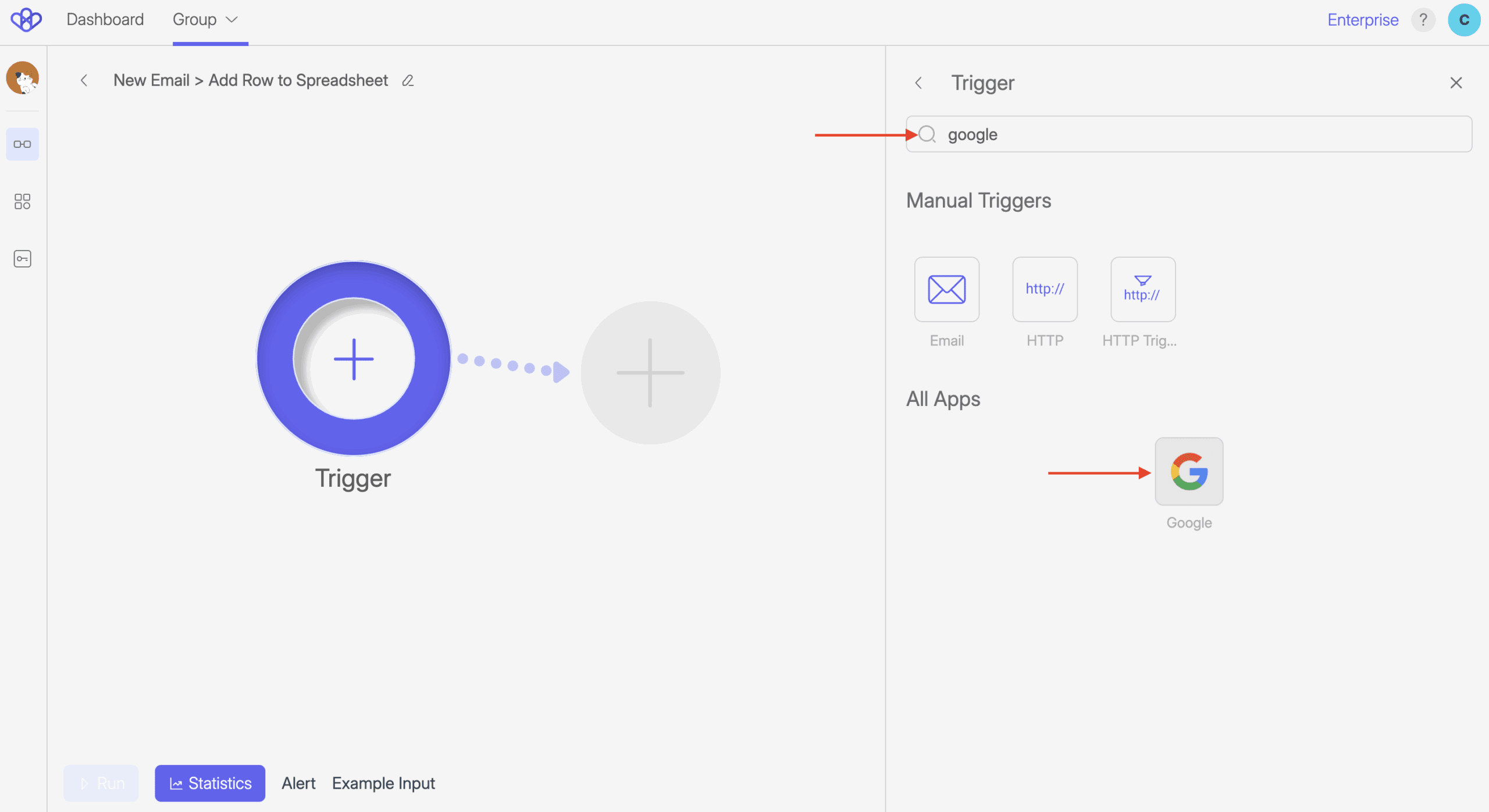
Task: Click the app logo in top-left corner
Action: [26, 20]
